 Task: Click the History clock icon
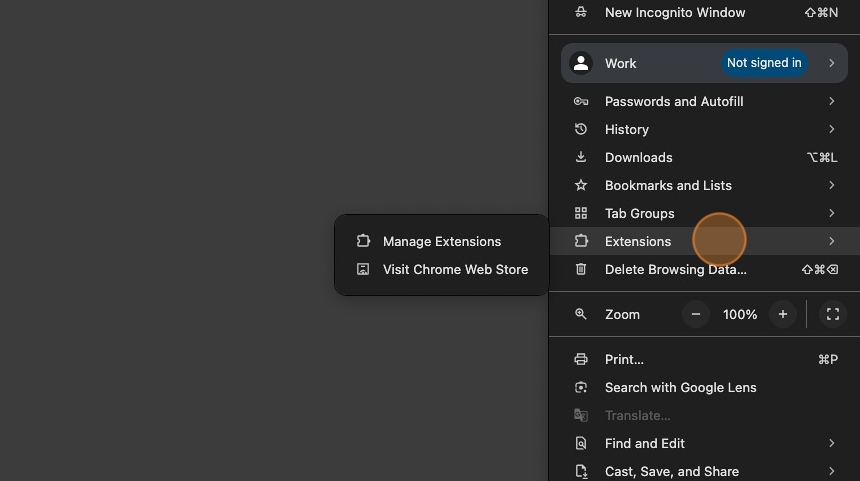pos(581,129)
